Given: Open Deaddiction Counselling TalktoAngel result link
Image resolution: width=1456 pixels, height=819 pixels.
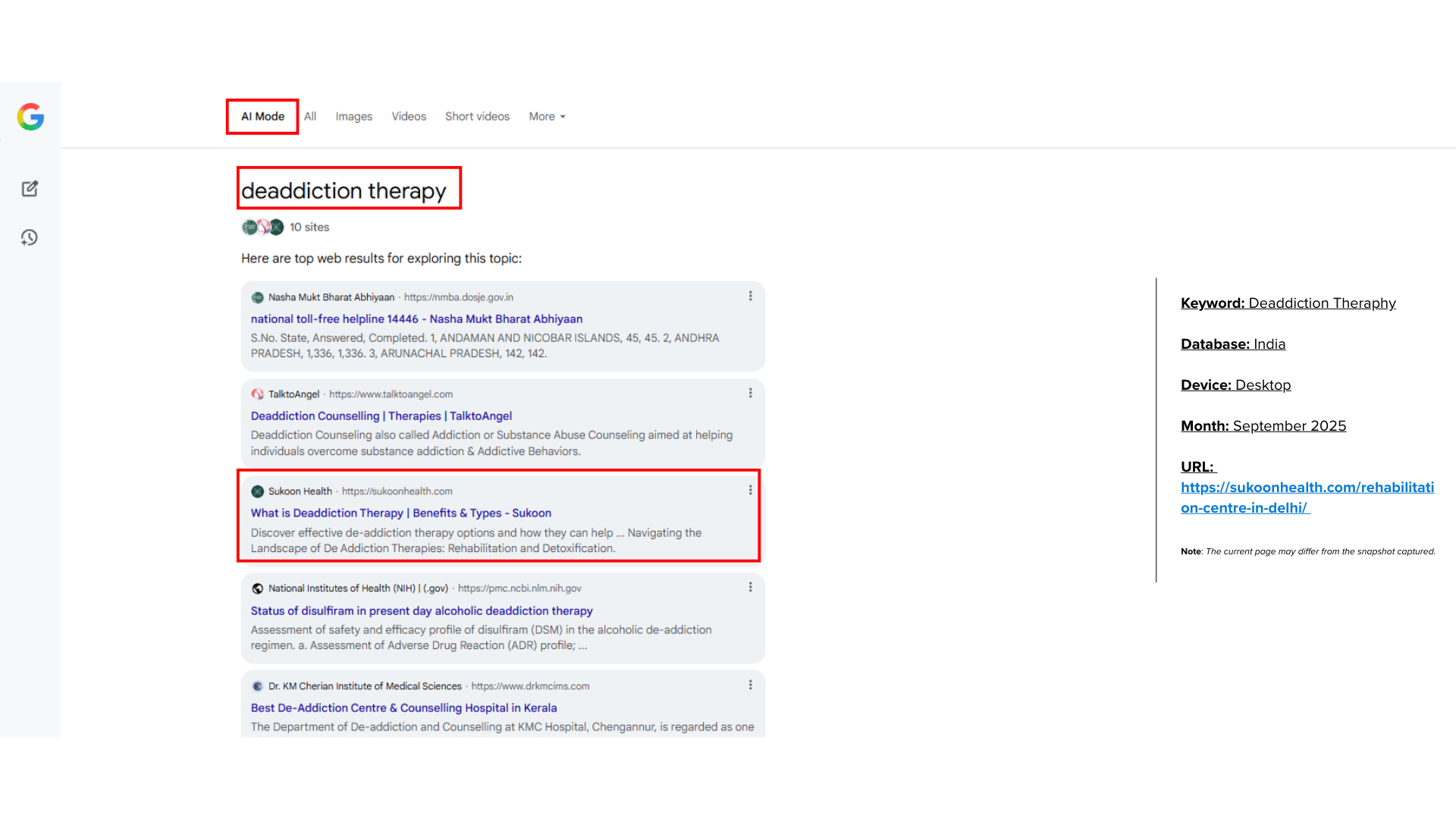Looking at the screenshot, I should pos(381,416).
